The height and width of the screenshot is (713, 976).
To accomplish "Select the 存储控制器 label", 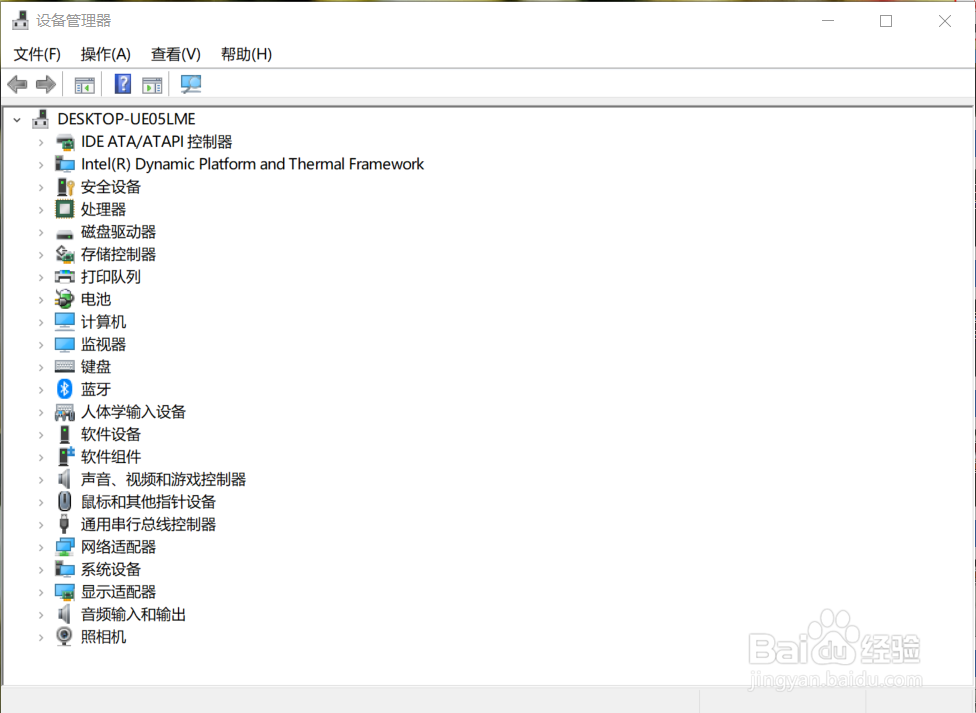I will [x=118, y=254].
